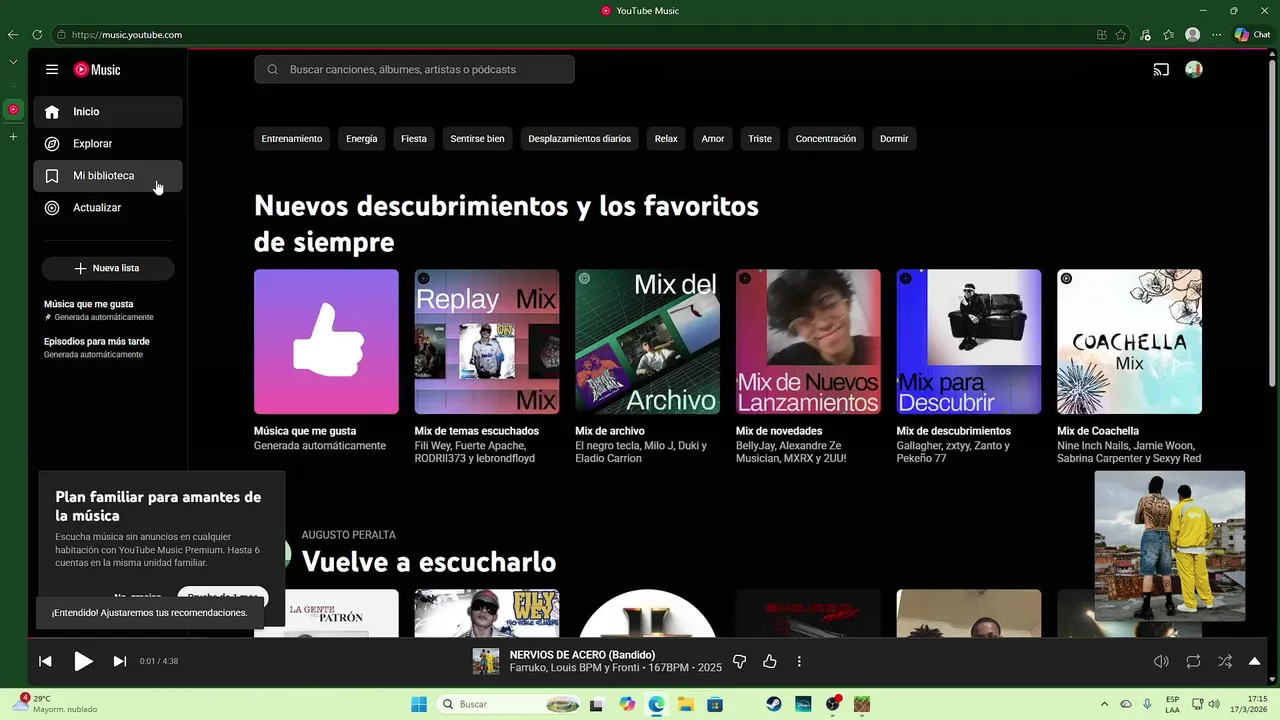Open File Explorer from taskbar

[686, 704]
